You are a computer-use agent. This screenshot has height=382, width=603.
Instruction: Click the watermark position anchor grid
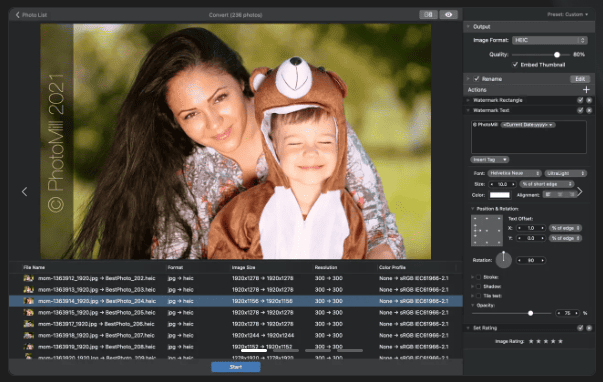(x=487, y=230)
